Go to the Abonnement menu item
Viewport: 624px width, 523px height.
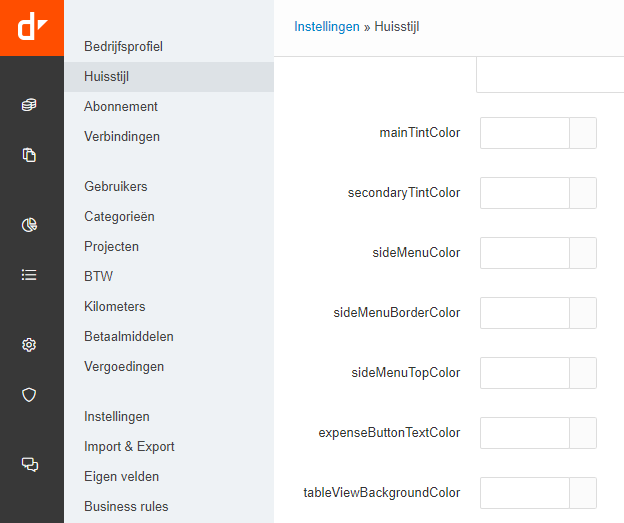pos(121,106)
